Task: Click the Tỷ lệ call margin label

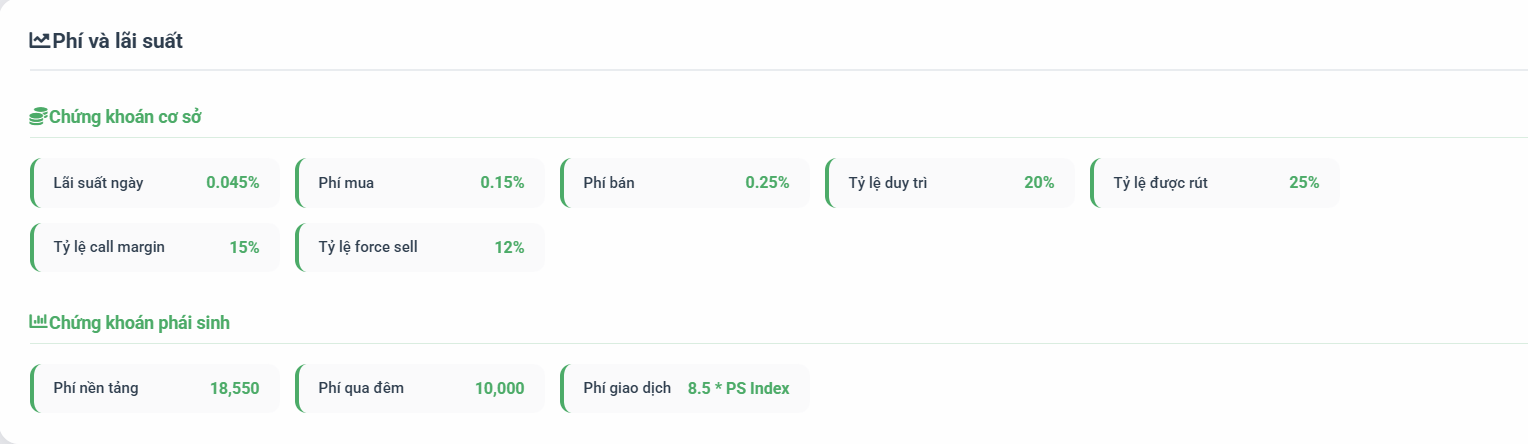Action: (109, 247)
